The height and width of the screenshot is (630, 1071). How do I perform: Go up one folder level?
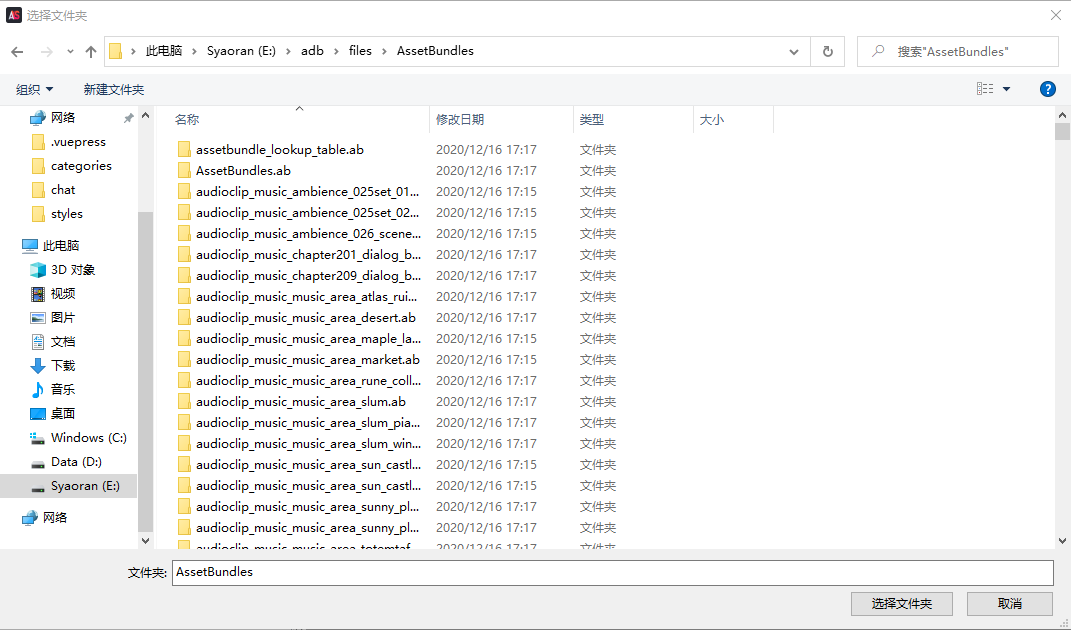(x=91, y=52)
